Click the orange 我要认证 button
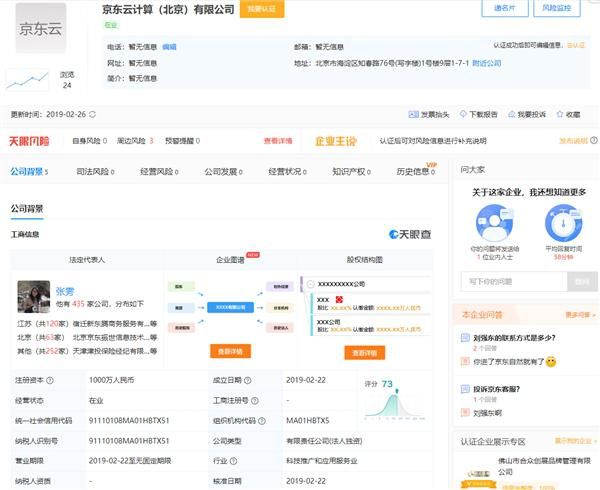This screenshot has height=490, width=600. click(262, 9)
